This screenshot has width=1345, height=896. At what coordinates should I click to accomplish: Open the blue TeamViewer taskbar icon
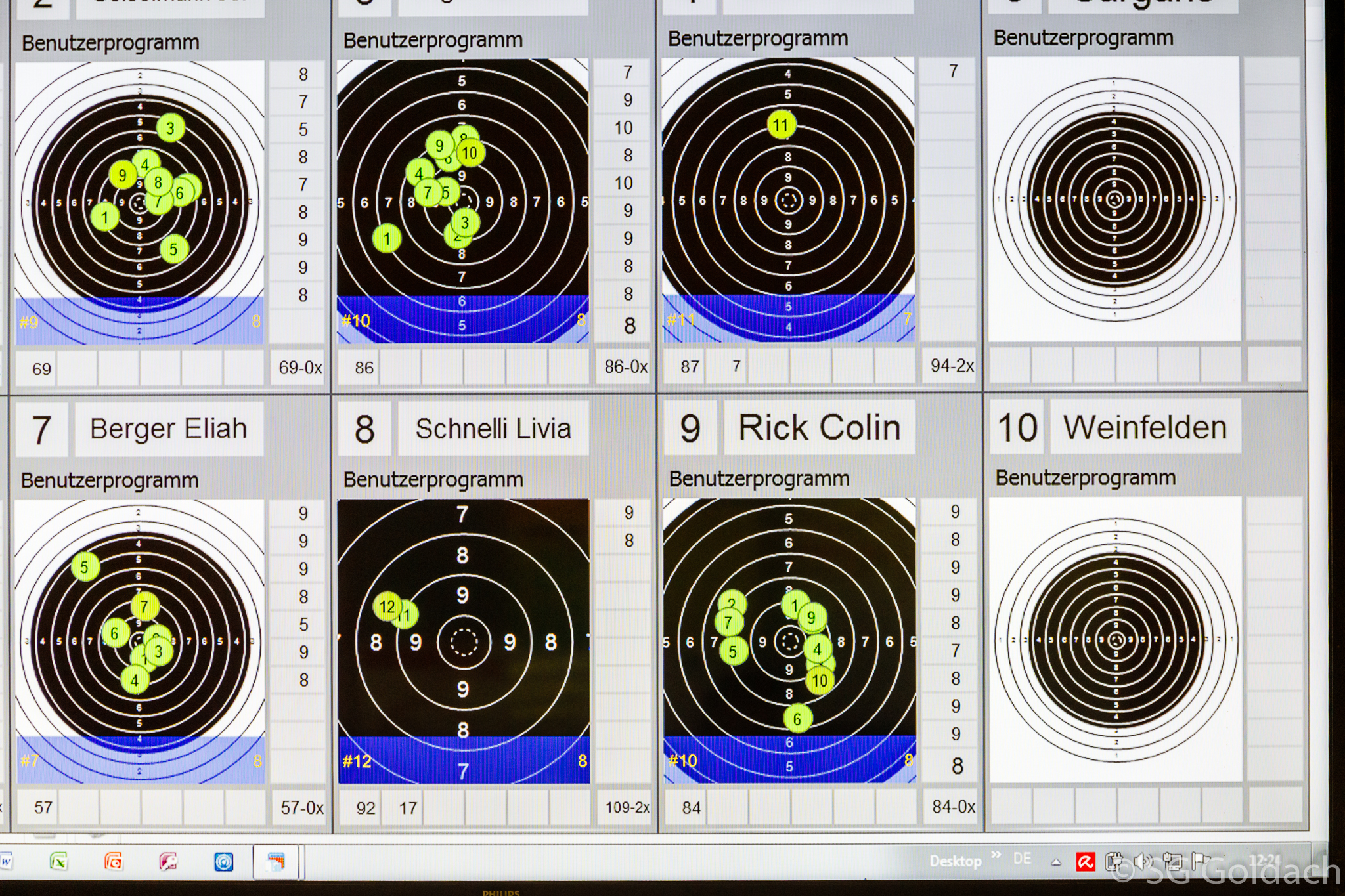pyautogui.click(x=223, y=861)
